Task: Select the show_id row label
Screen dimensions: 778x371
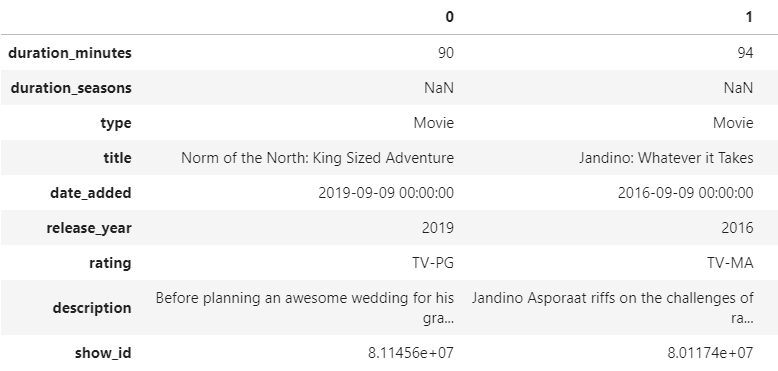Action: pyautogui.click(x=103, y=353)
